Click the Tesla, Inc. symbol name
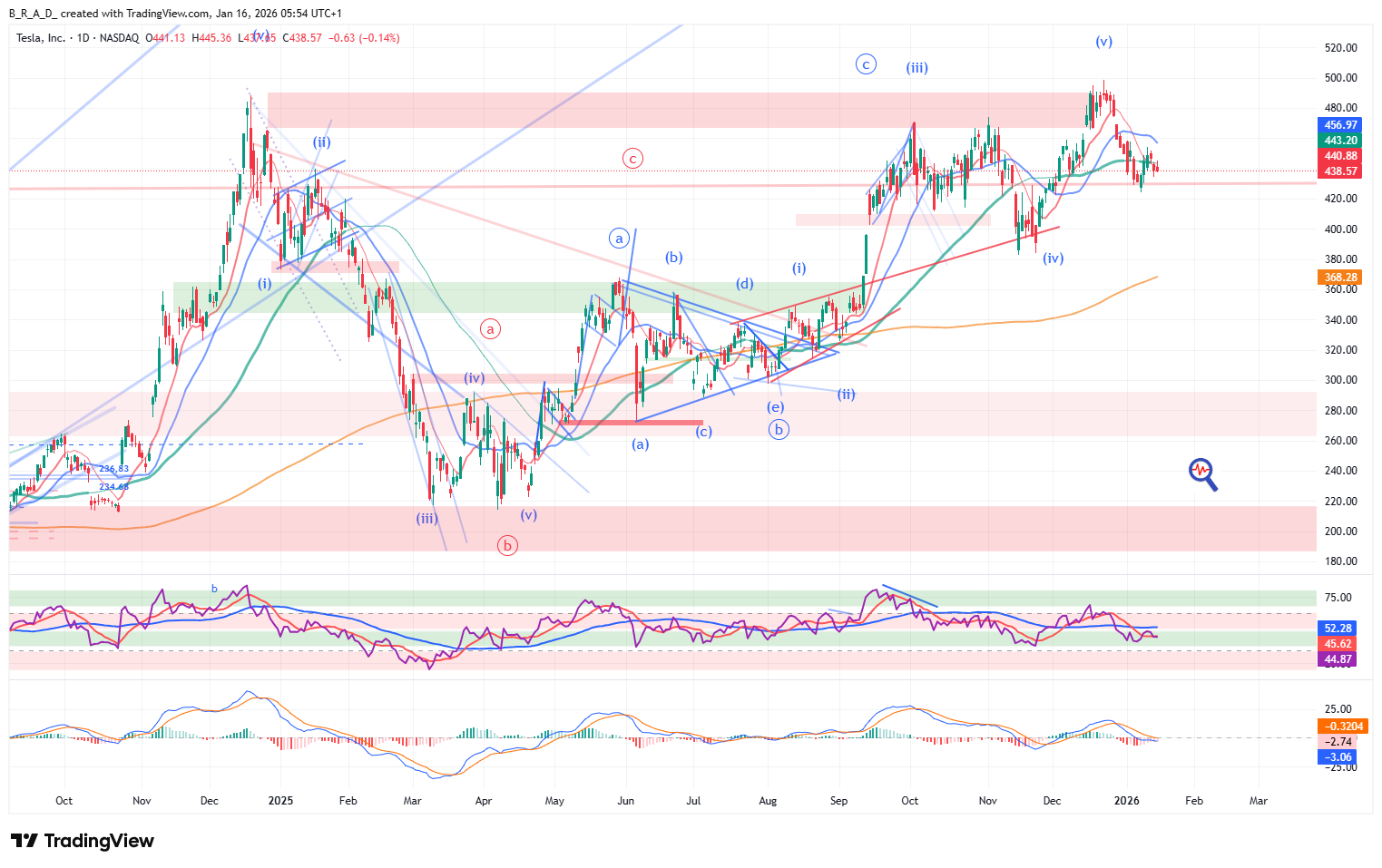The height and width of the screenshot is (868, 1382). (x=41, y=38)
